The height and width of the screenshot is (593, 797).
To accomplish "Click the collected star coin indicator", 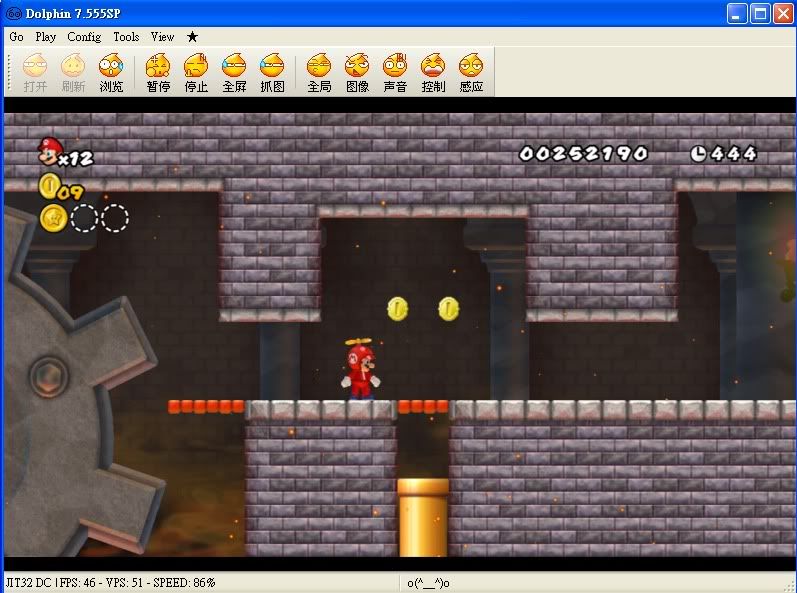I will tap(53, 218).
